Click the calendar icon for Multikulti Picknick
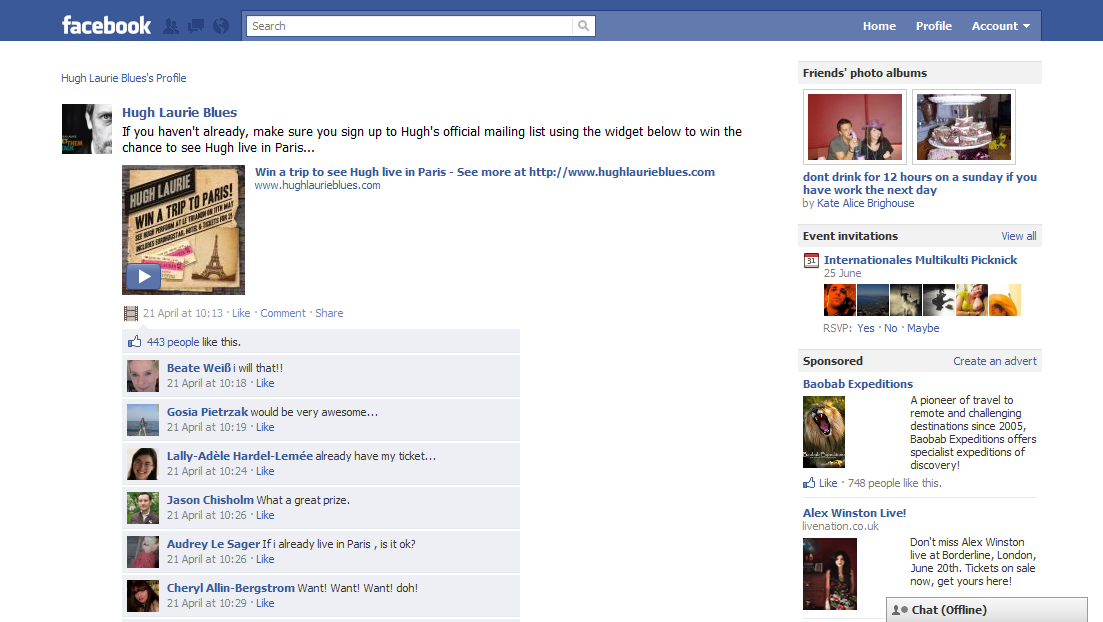 pos(811,260)
